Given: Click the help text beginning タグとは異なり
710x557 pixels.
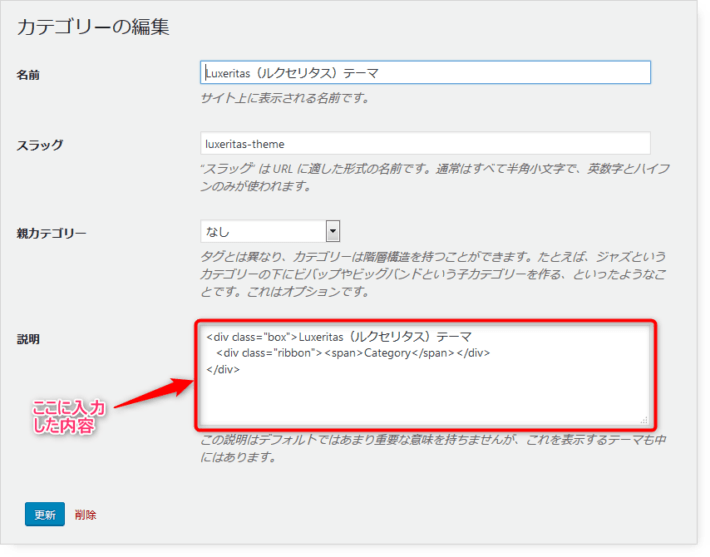Looking at the screenshot, I should pyautogui.click(x=433, y=274).
